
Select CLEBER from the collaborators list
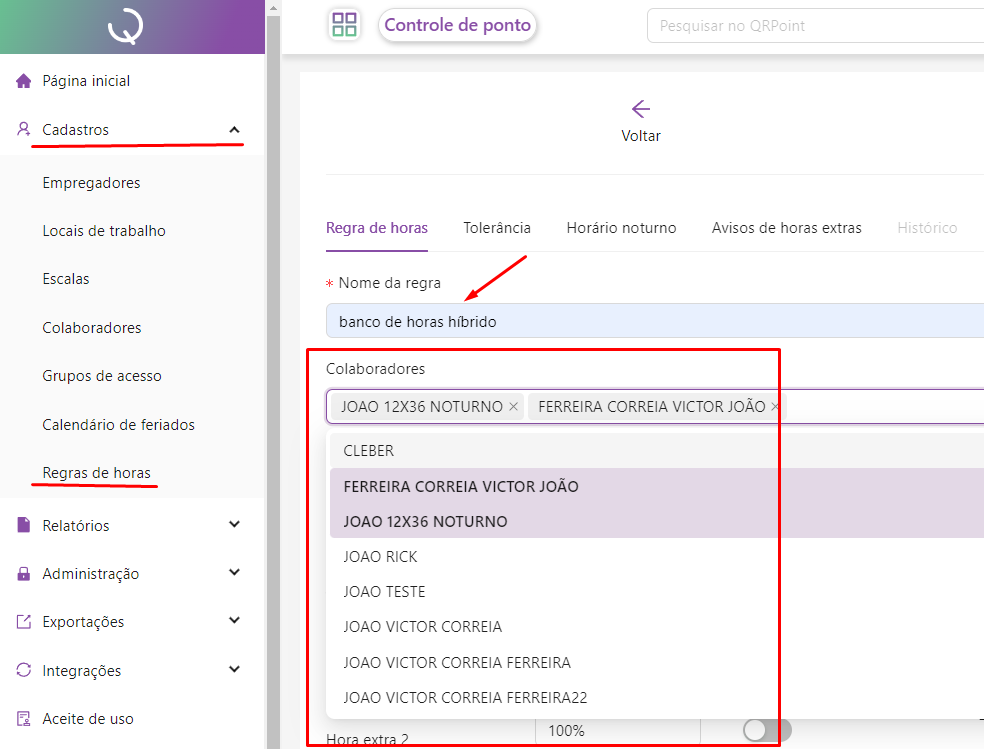tap(369, 451)
